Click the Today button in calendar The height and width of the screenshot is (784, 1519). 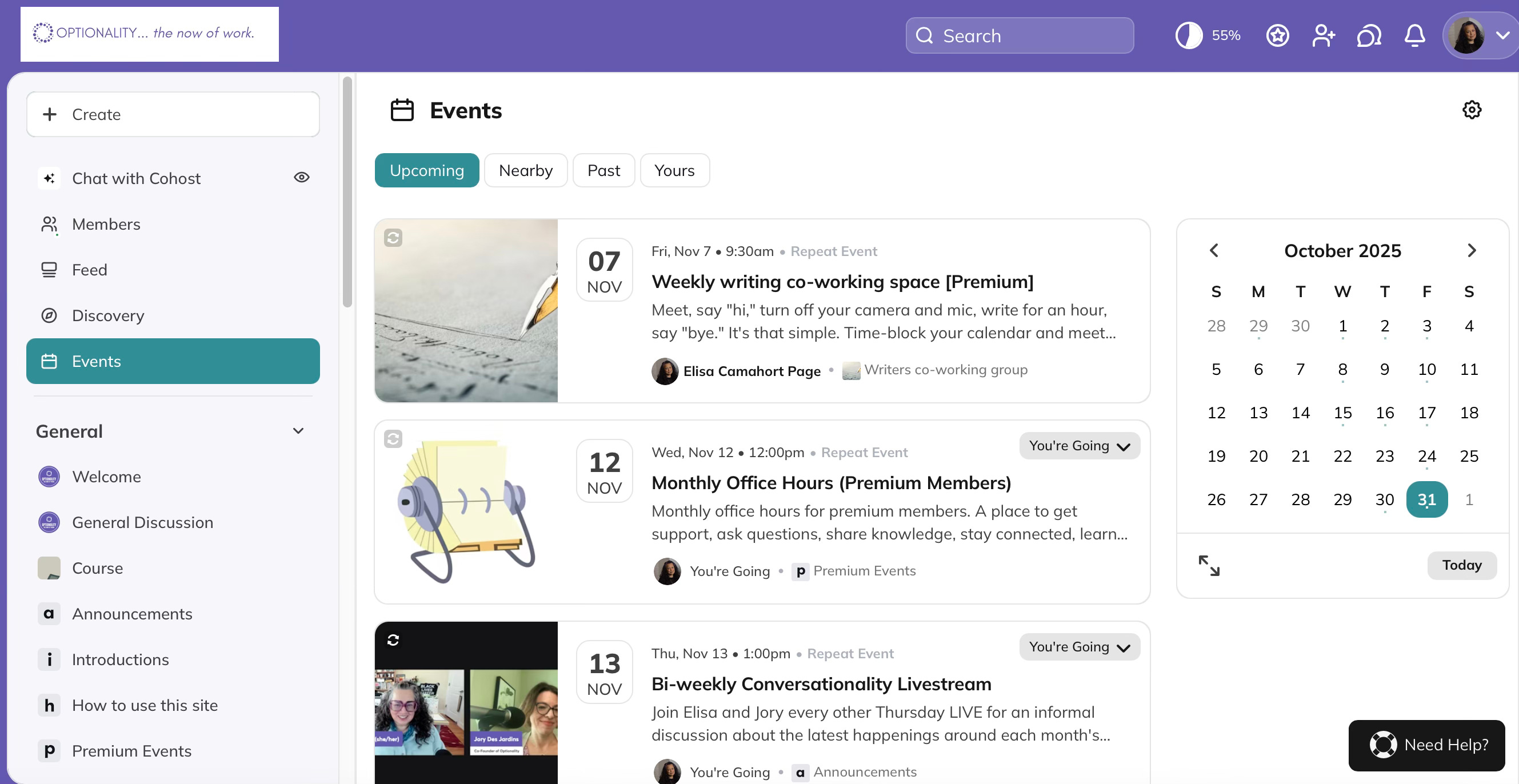click(1461, 565)
